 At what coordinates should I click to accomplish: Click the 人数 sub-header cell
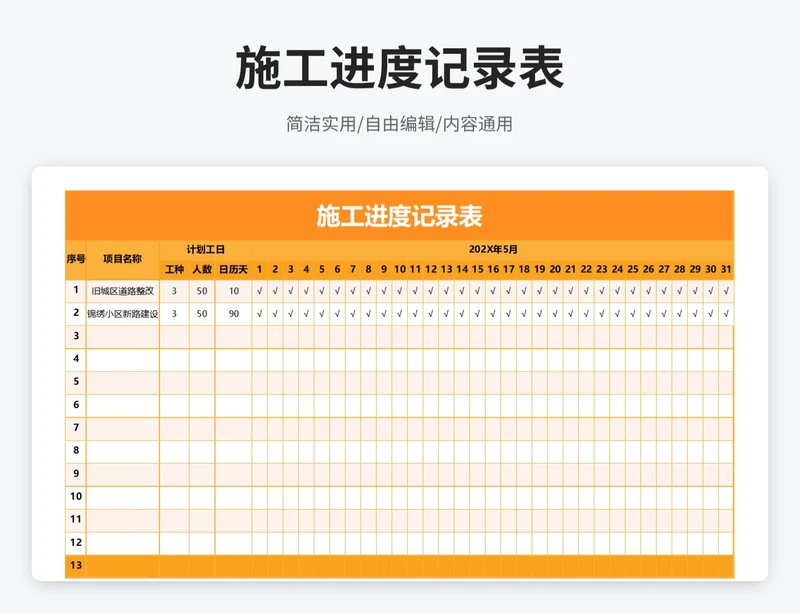click(x=202, y=269)
